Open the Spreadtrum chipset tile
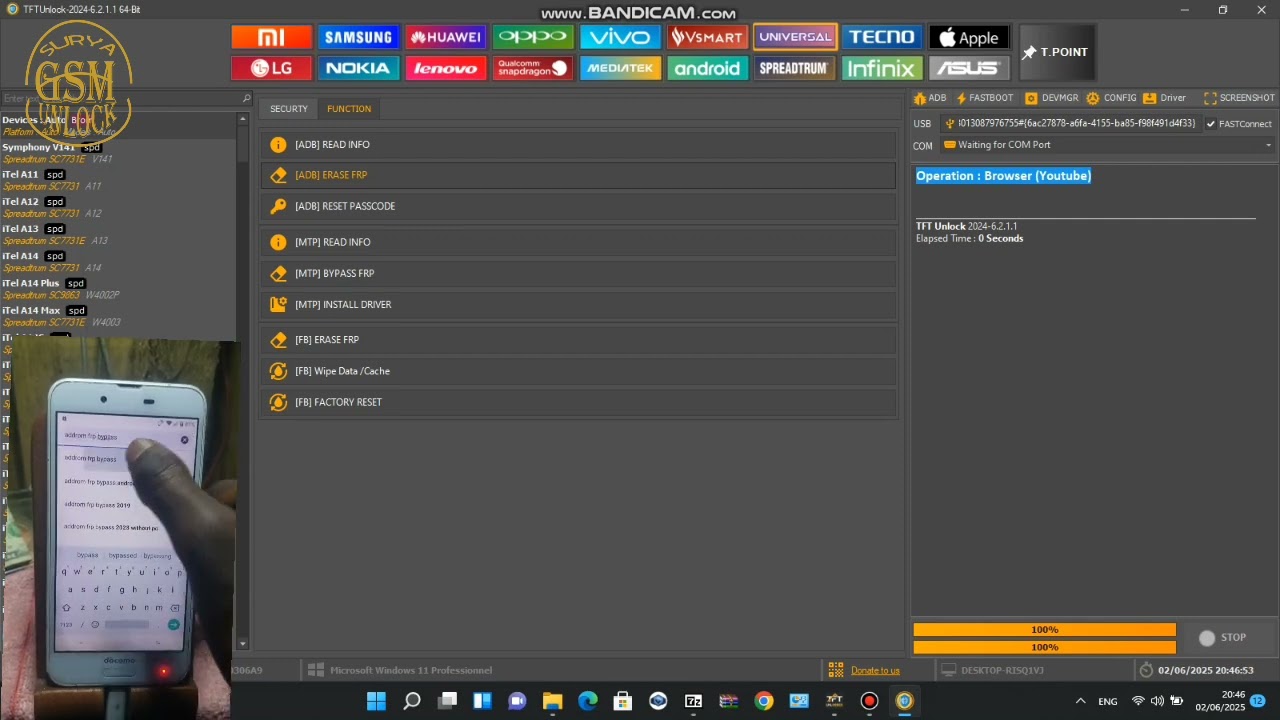This screenshot has width=1280, height=720. [794, 68]
